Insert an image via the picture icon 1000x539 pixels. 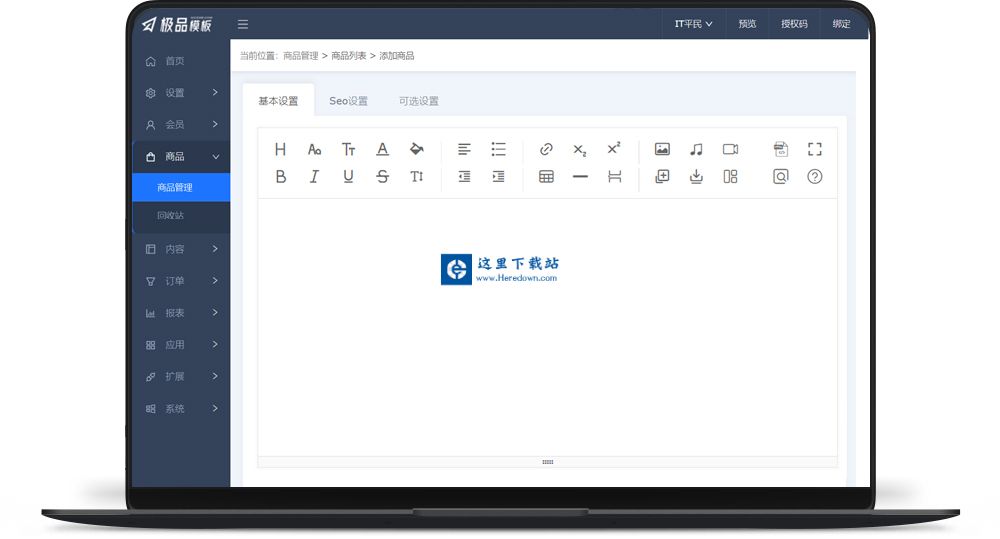(662, 149)
